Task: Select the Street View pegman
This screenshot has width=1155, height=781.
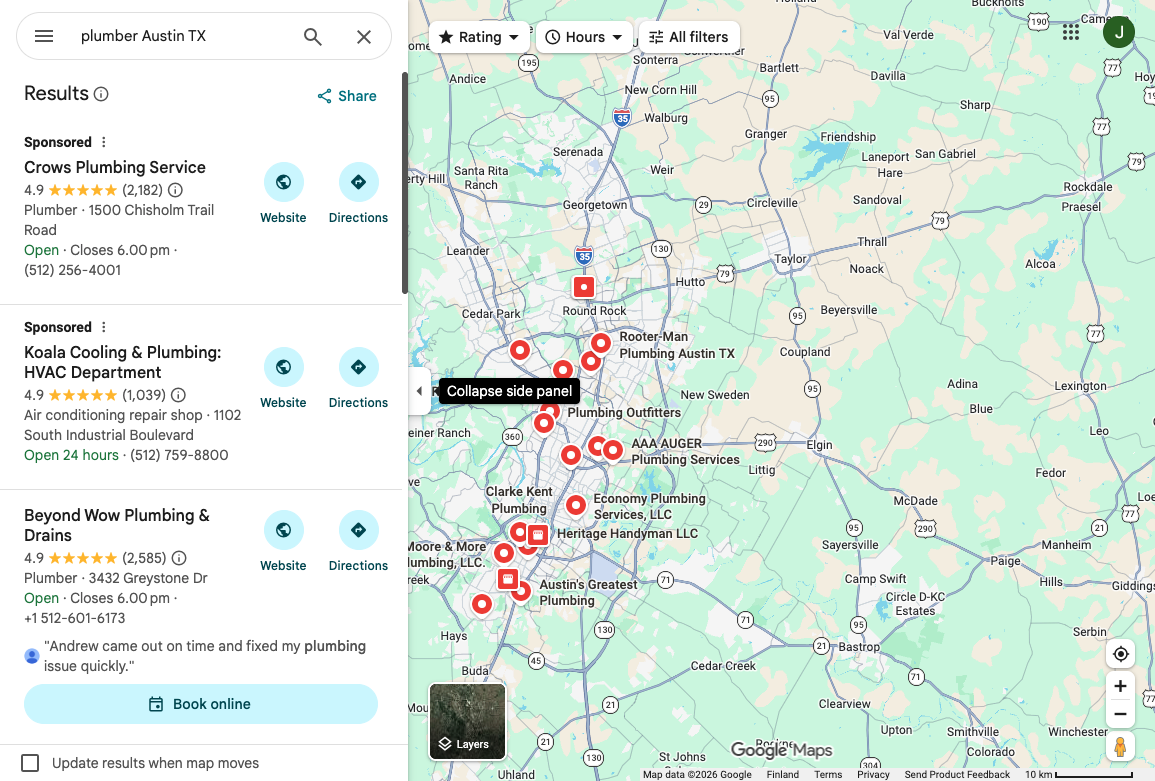Action: (1120, 746)
